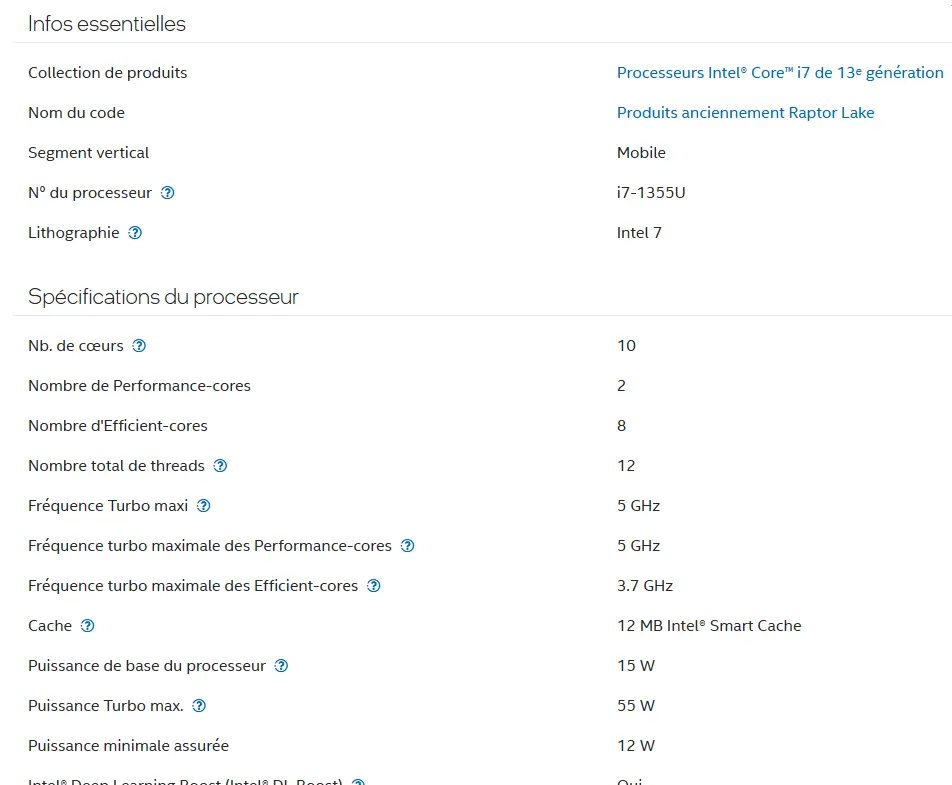Open help for Performance-cores turbo frequency
The width and height of the screenshot is (952, 785).
click(x=408, y=546)
